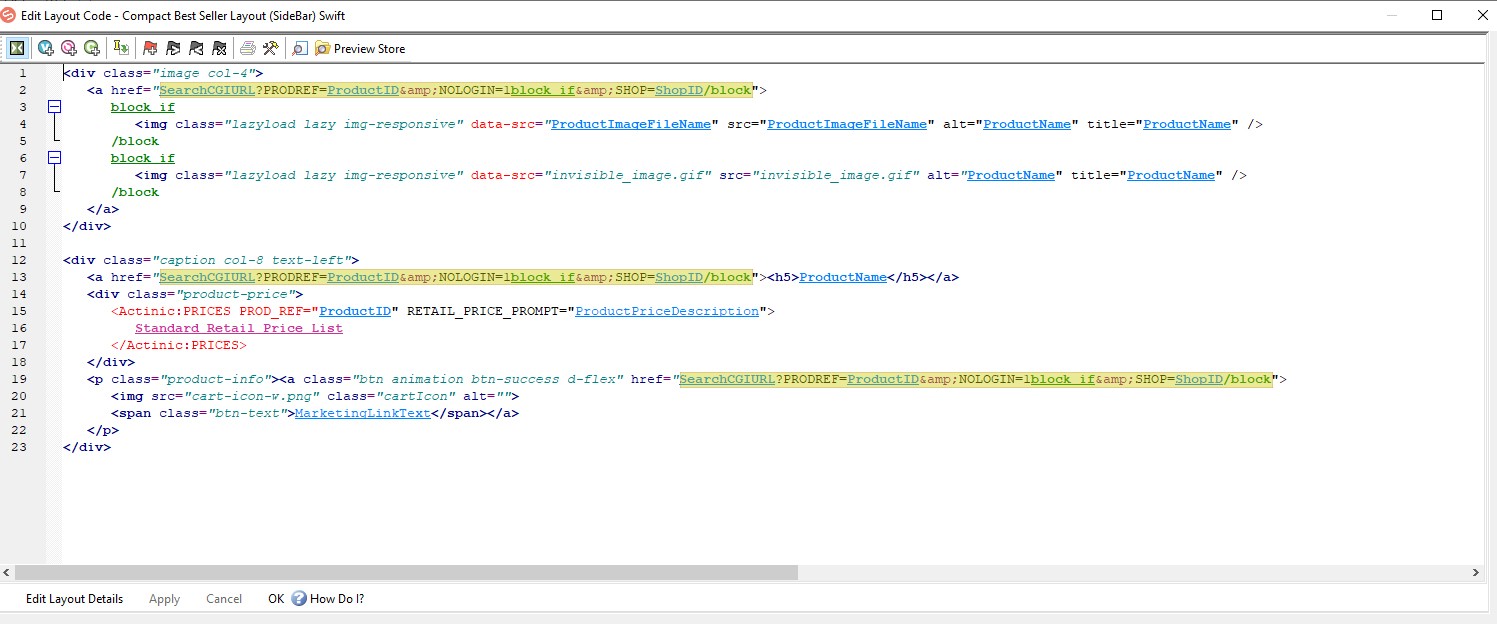The height and width of the screenshot is (624, 1497).
Task: Click the insert variable icon (blue V)
Action: point(46,48)
